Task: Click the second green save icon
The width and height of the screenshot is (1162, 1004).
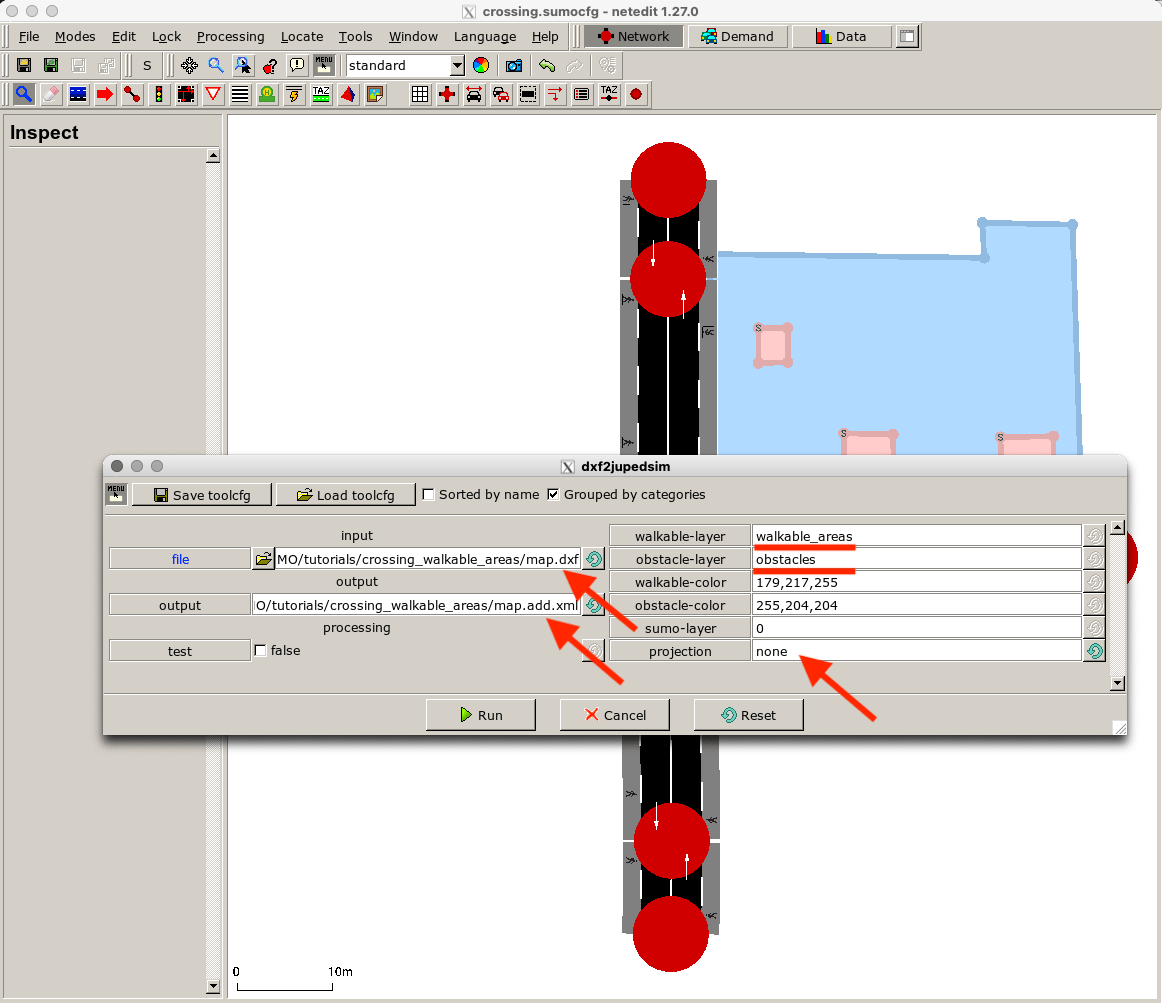Action: point(51,65)
